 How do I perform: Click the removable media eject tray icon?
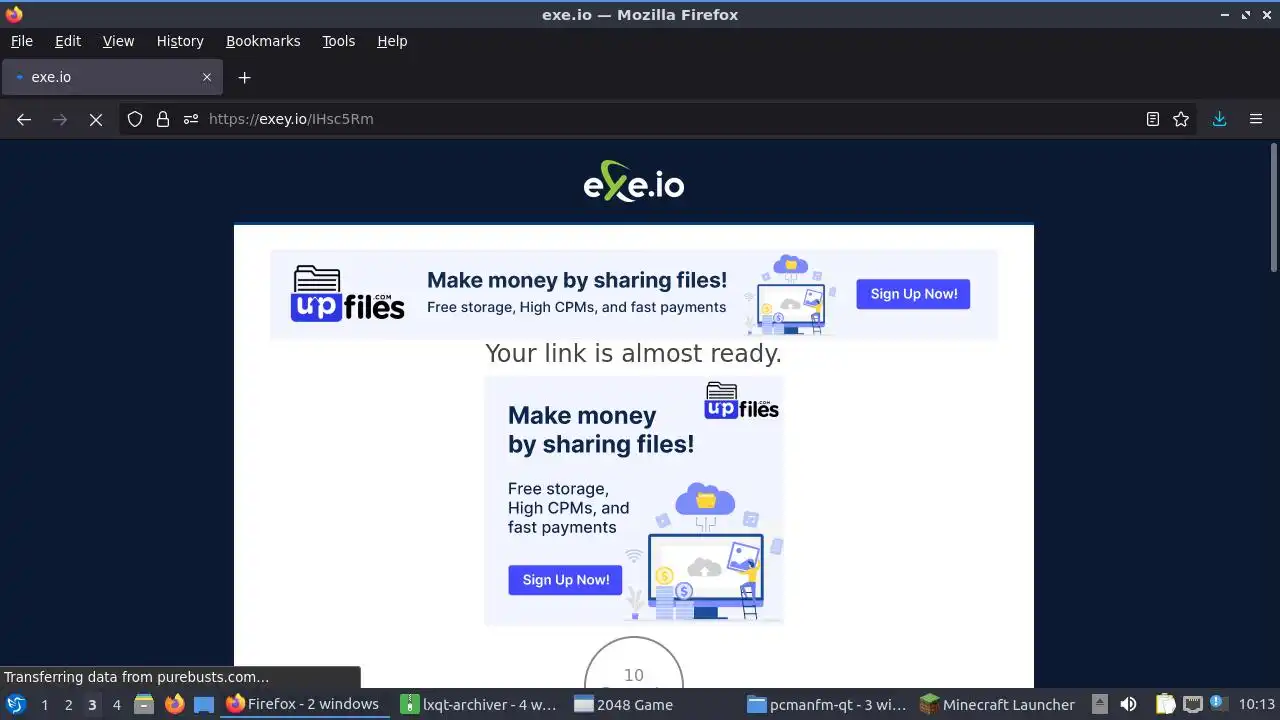click(1099, 704)
